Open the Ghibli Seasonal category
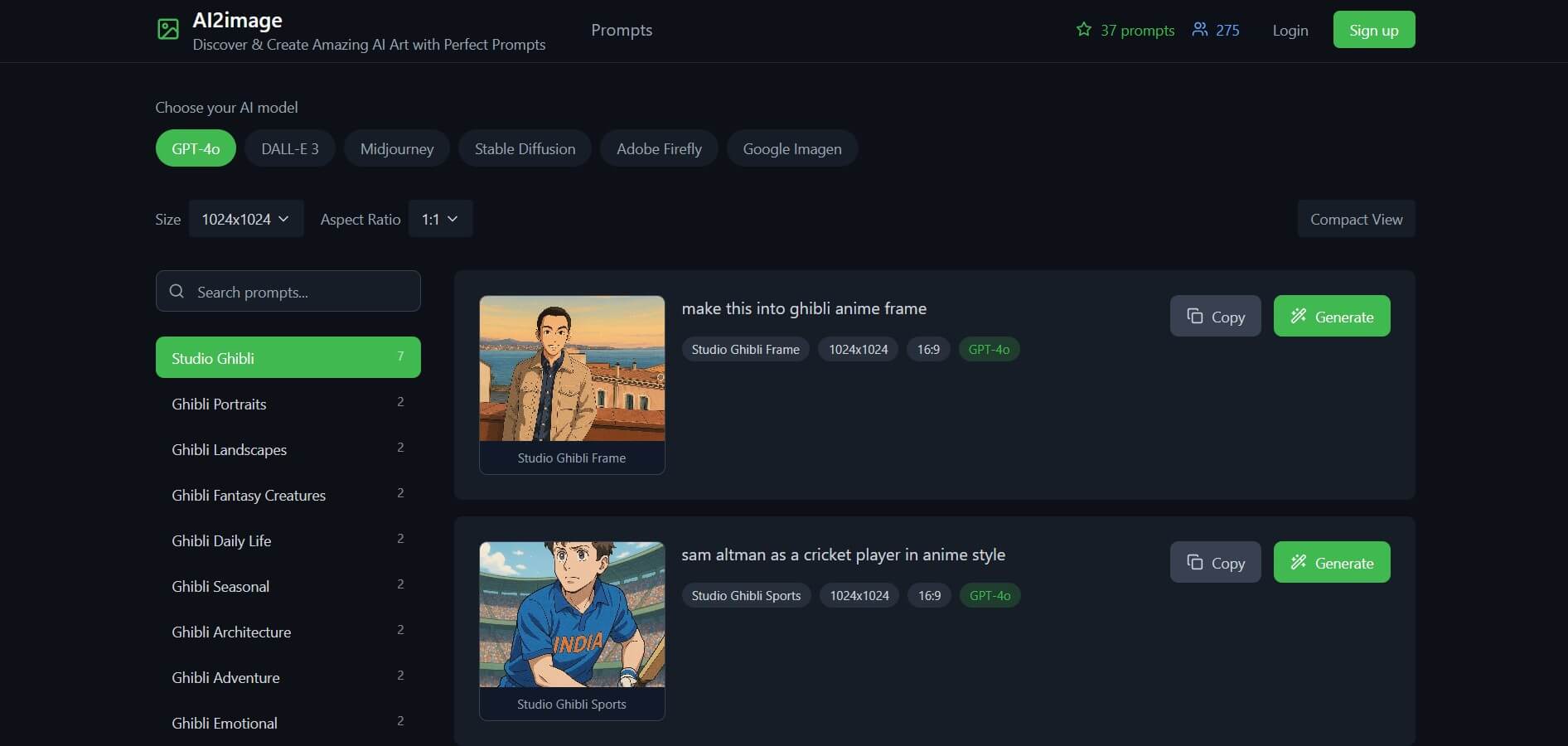This screenshot has height=746, width=1568. pos(288,586)
